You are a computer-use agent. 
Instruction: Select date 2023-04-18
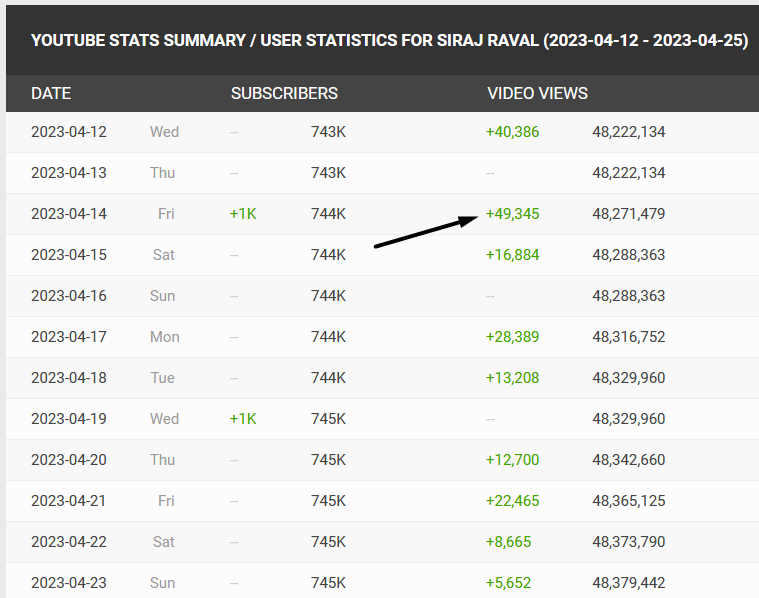(69, 378)
